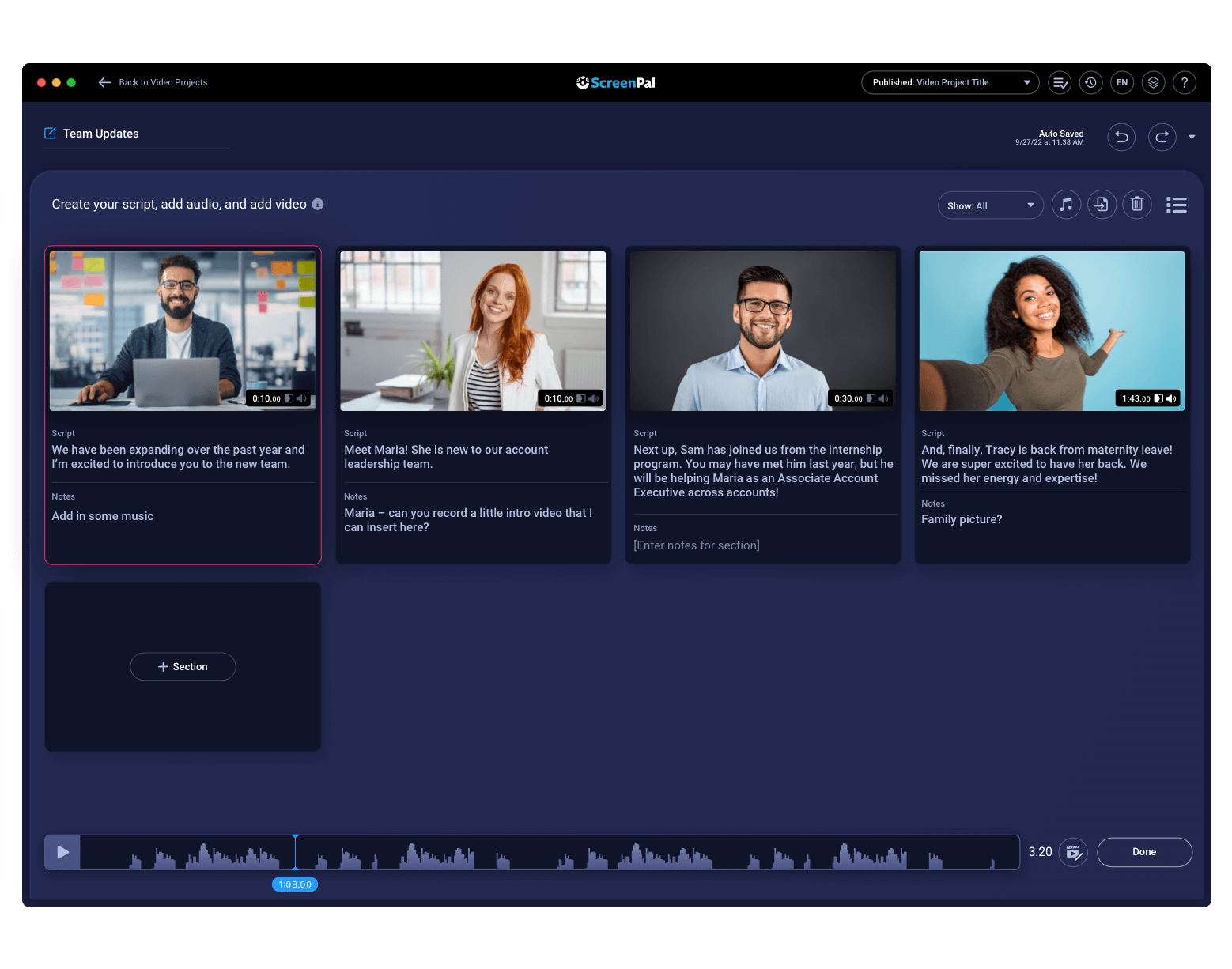Image resolution: width=1232 pixels, height=969 pixels.
Task: Click the 1:08.00 timeline playhead marker
Action: (x=295, y=884)
